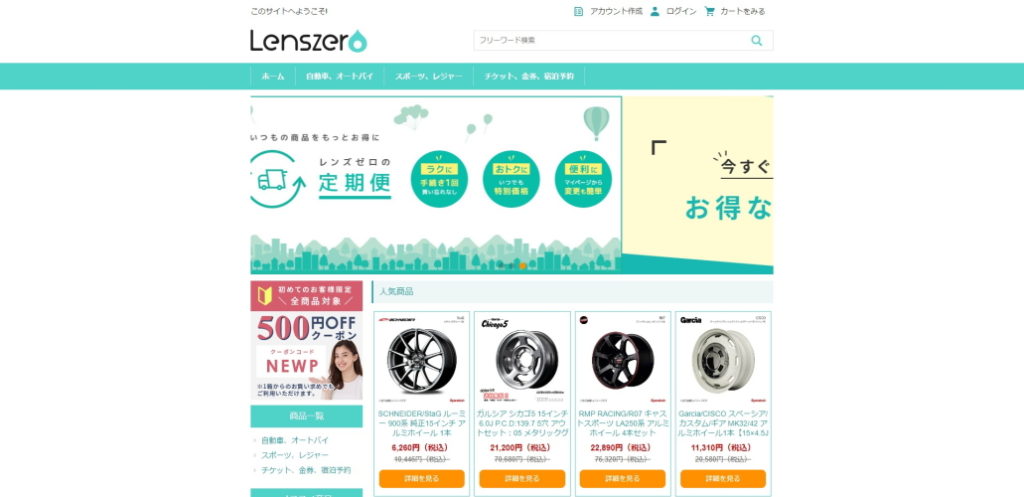The width and height of the screenshot is (1024, 497).
Task: Open the Garcia/CISCO wheel thumbnail
Action: tap(723, 360)
